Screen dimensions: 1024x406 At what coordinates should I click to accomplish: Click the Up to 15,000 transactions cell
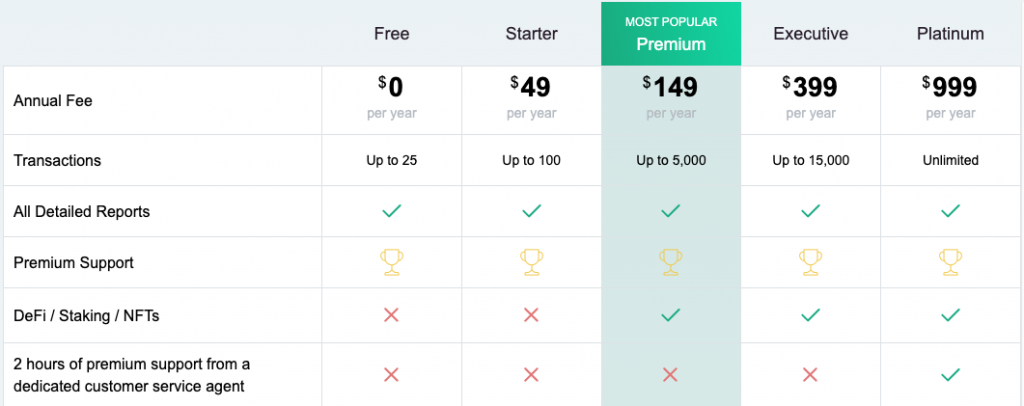(x=810, y=160)
